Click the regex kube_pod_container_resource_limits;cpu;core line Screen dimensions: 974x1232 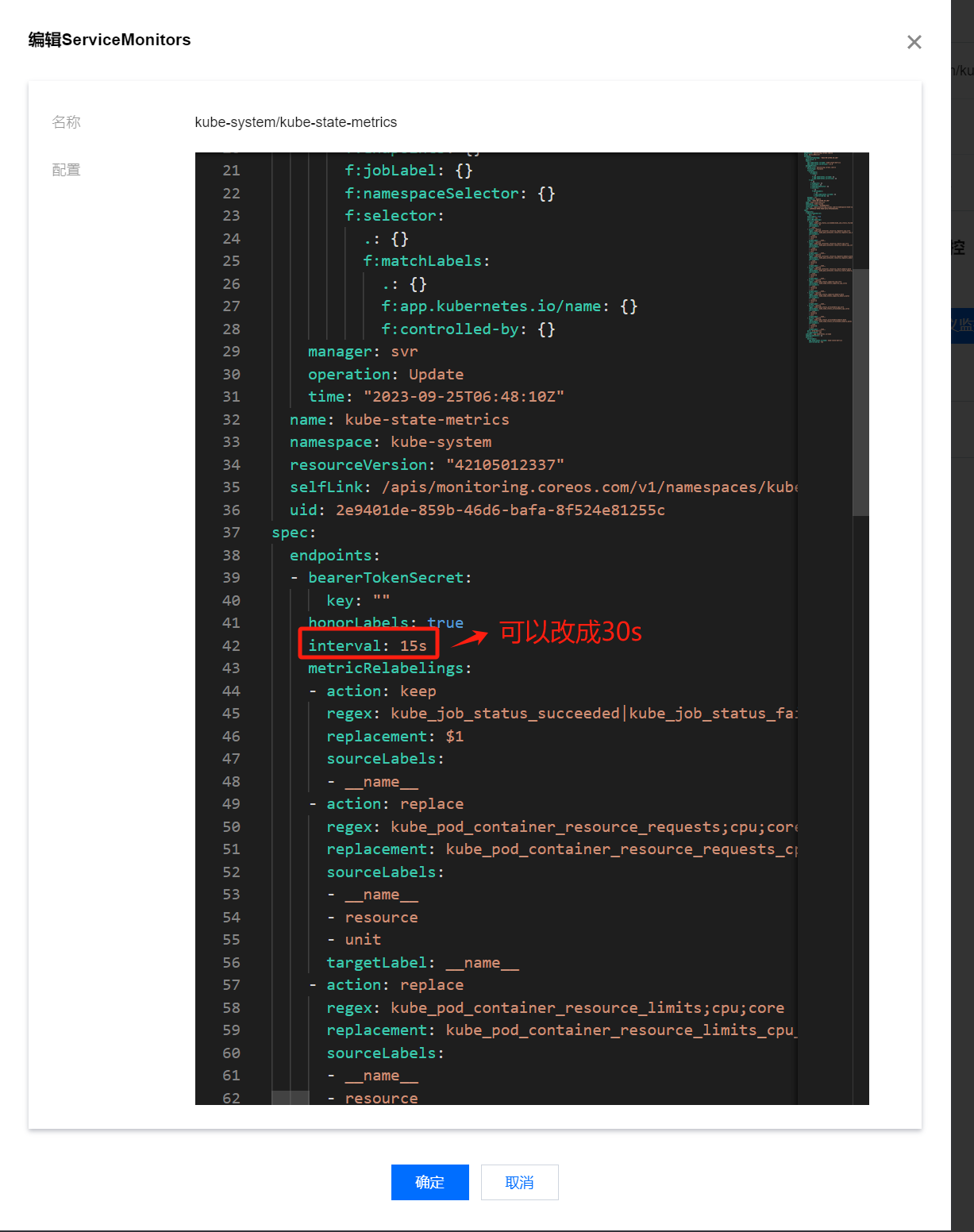(556, 1008)
